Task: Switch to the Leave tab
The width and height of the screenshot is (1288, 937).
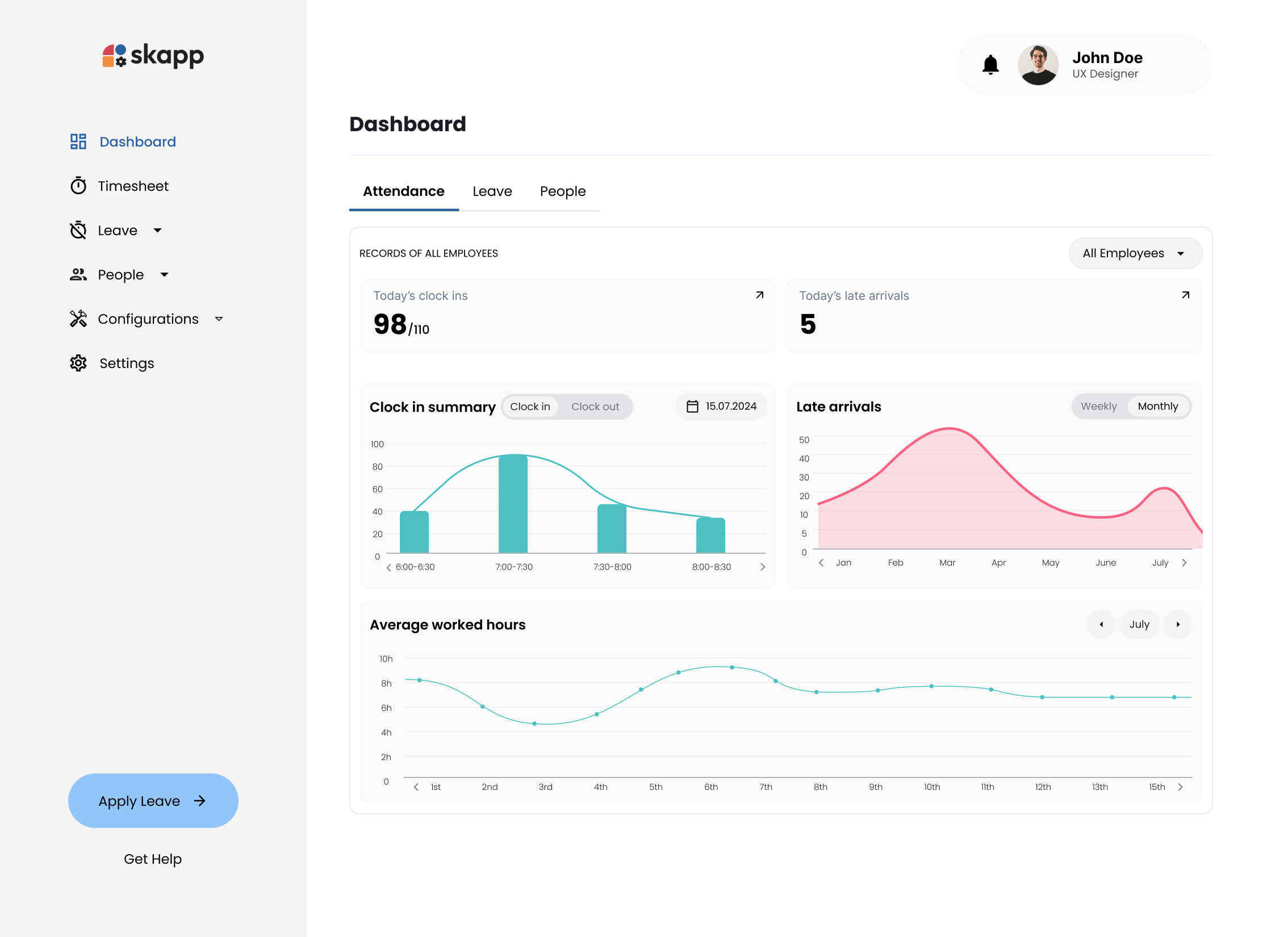Action: click(x=492, y=191)
